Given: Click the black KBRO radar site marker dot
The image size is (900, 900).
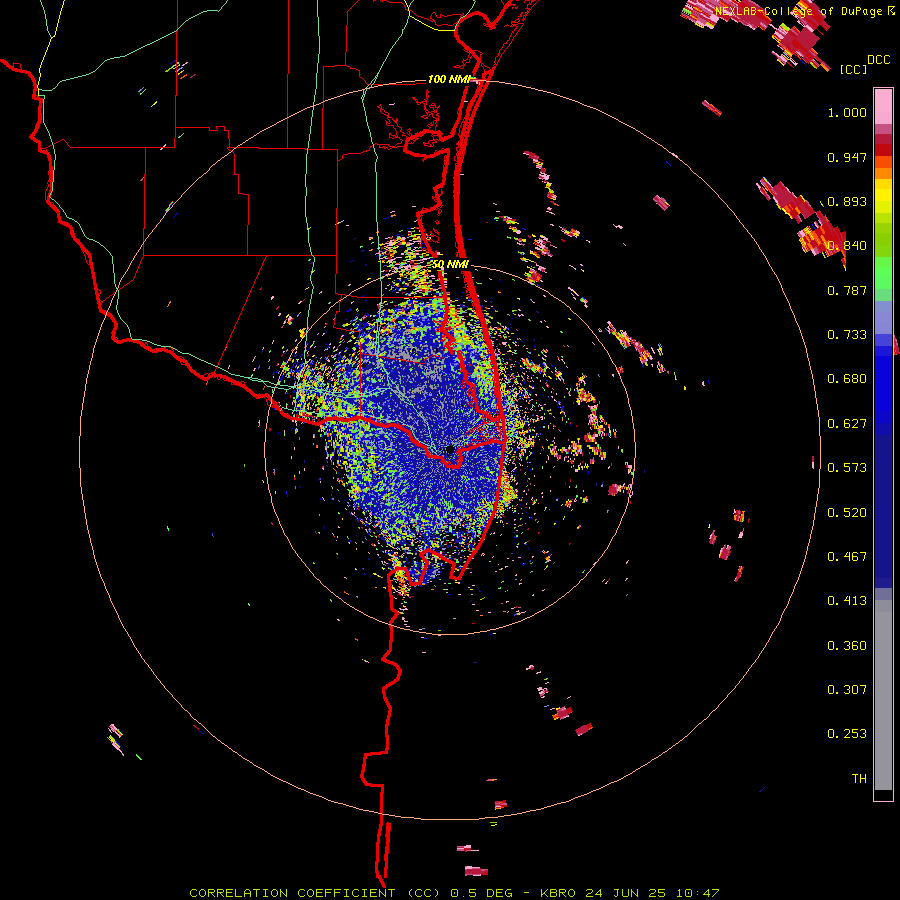Looking at the screenshot, I should click(450, 449).
